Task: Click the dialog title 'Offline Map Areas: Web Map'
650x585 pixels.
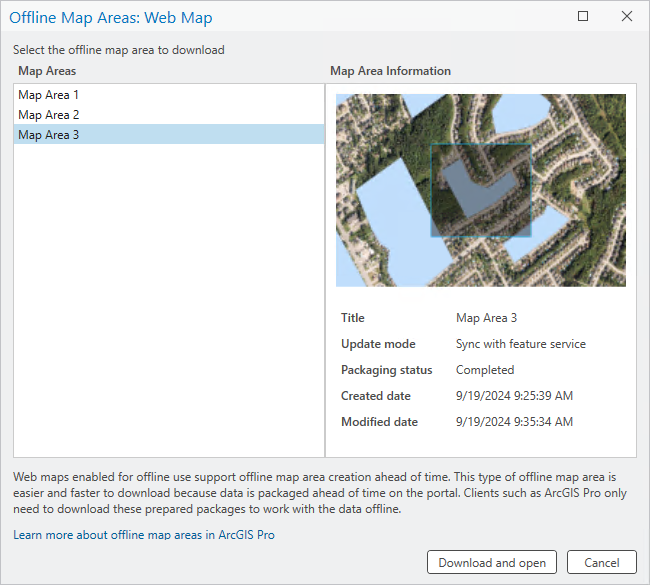Action: [x=110, y=17]
